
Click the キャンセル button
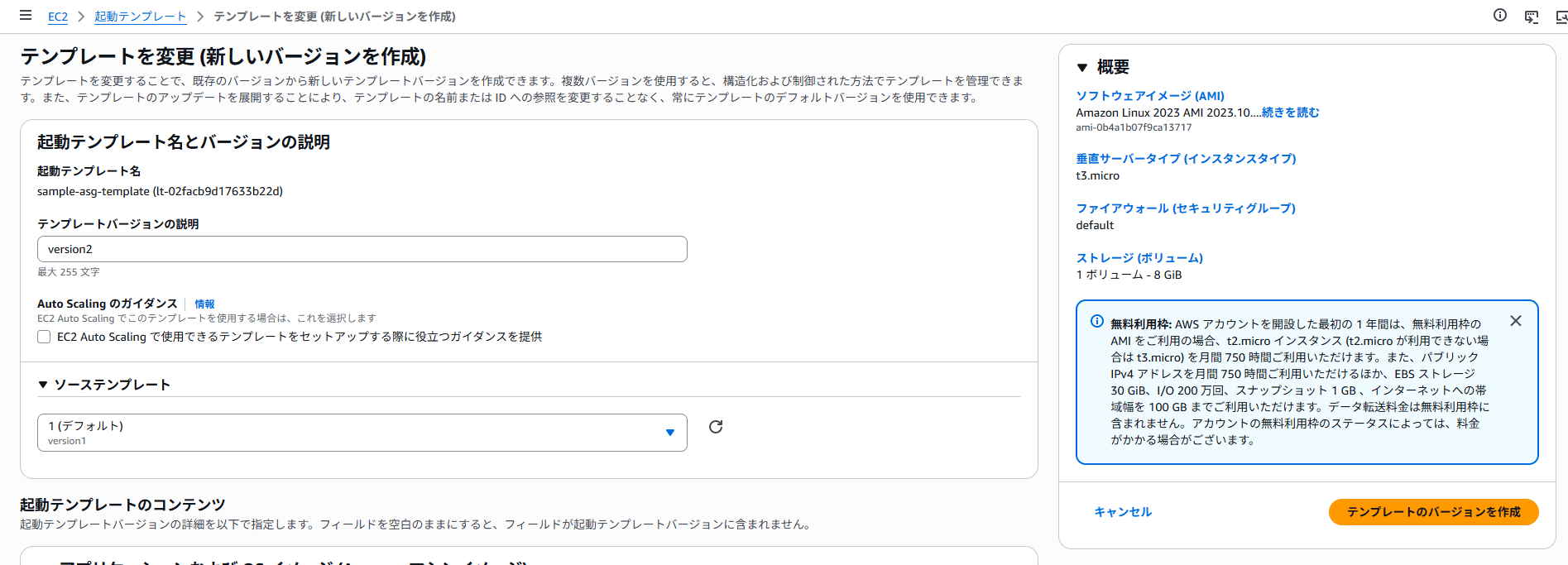pos(1123,512)
